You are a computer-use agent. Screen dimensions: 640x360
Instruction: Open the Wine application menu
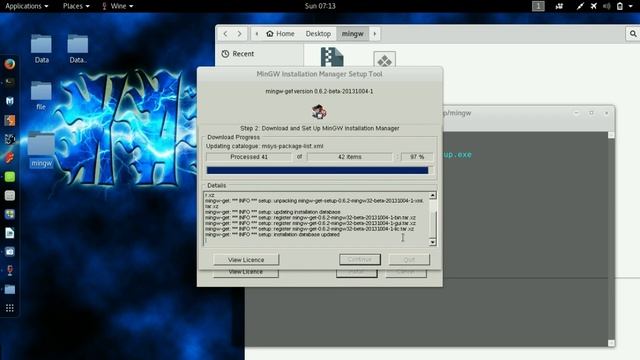tap(118, 6)
